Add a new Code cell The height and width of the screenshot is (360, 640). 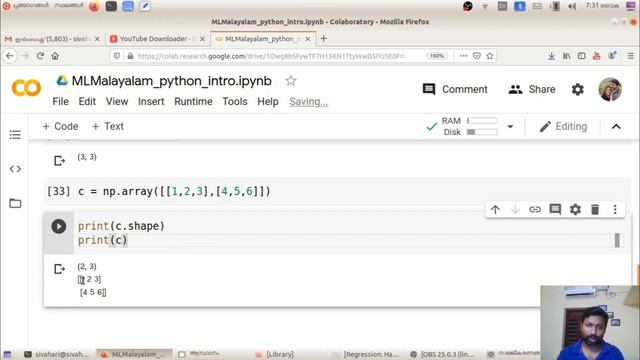click(x=60, y=127)
